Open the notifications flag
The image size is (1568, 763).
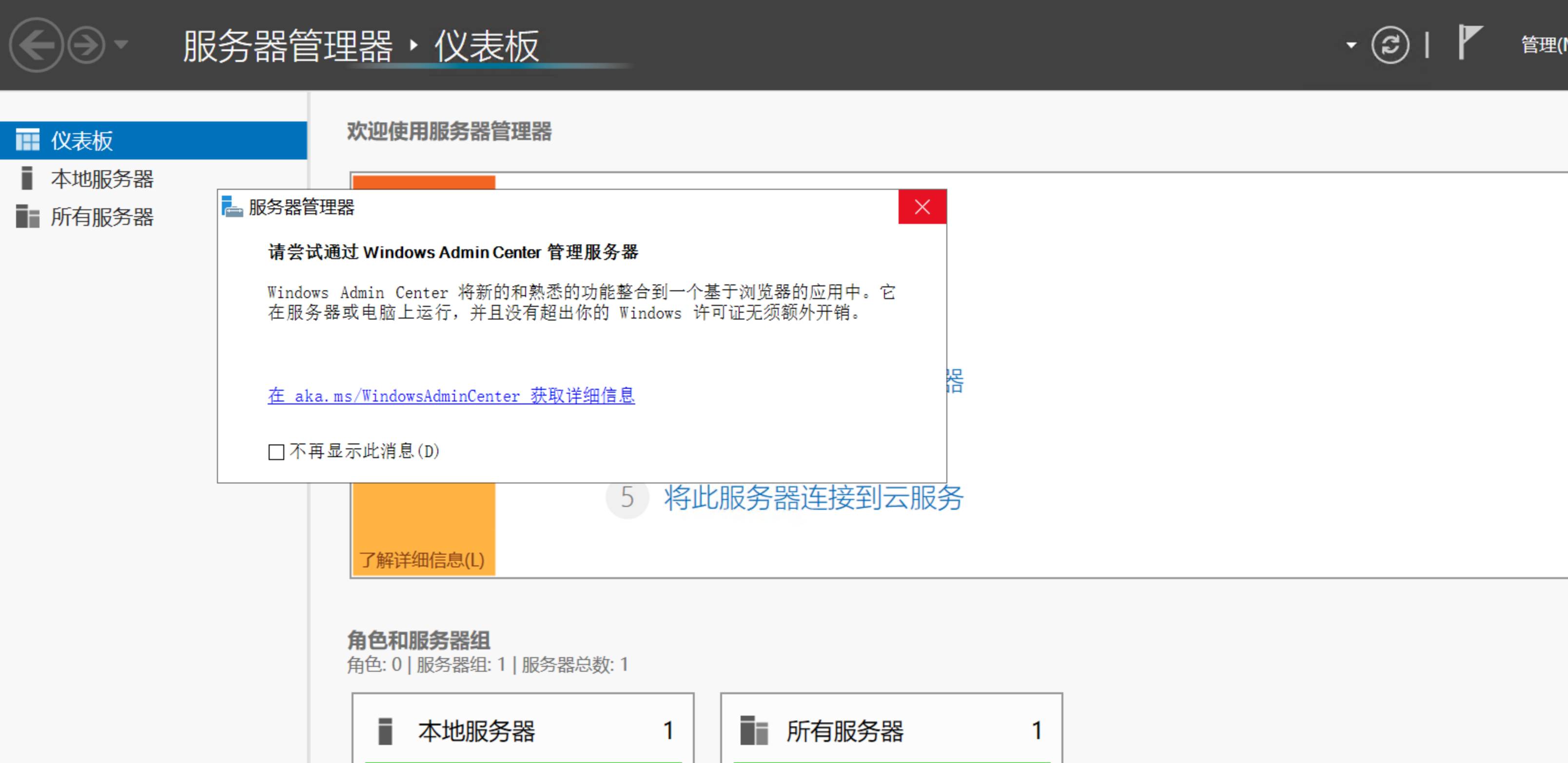coord(1470,42)
